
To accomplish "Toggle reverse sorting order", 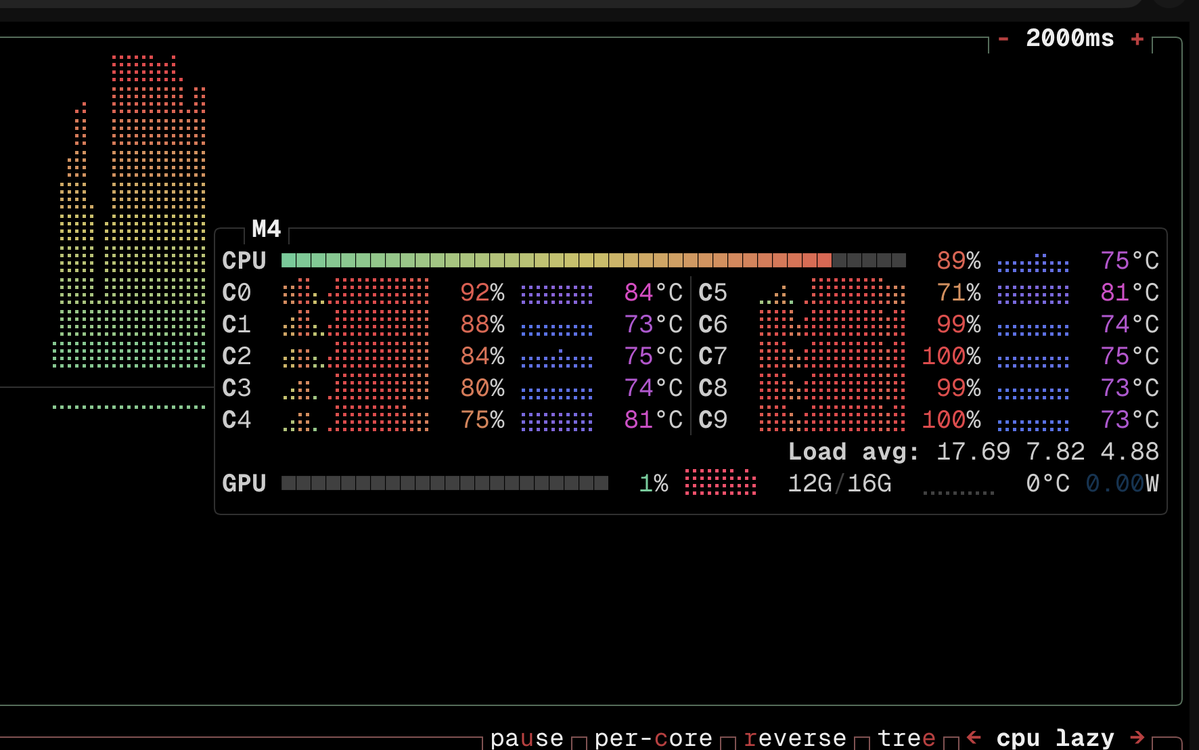I will click(x=794, y=739).
